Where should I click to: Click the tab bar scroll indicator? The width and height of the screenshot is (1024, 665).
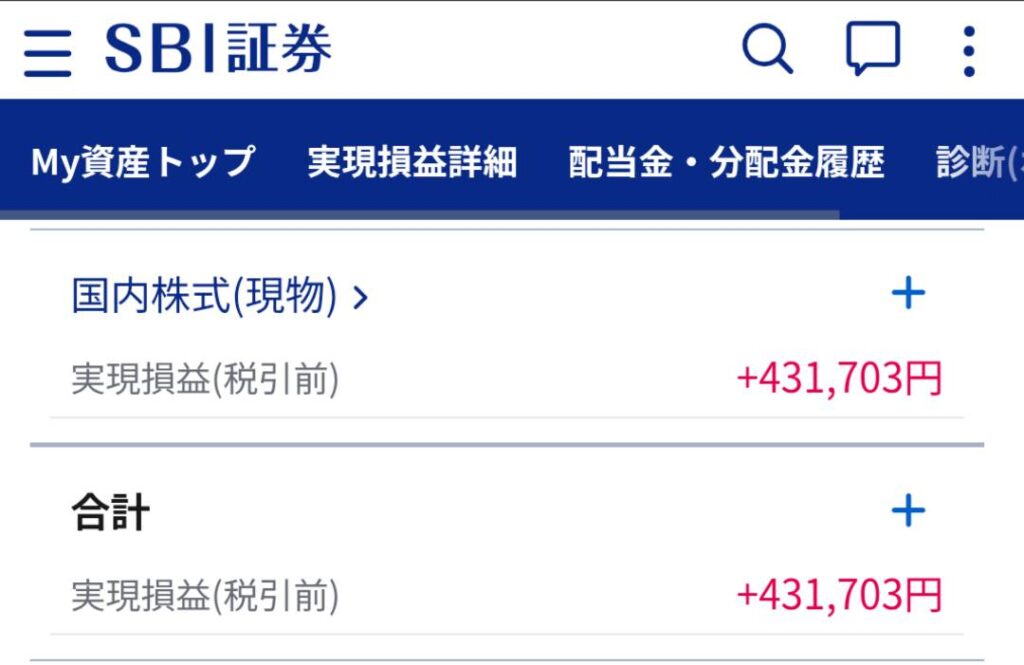420,214
